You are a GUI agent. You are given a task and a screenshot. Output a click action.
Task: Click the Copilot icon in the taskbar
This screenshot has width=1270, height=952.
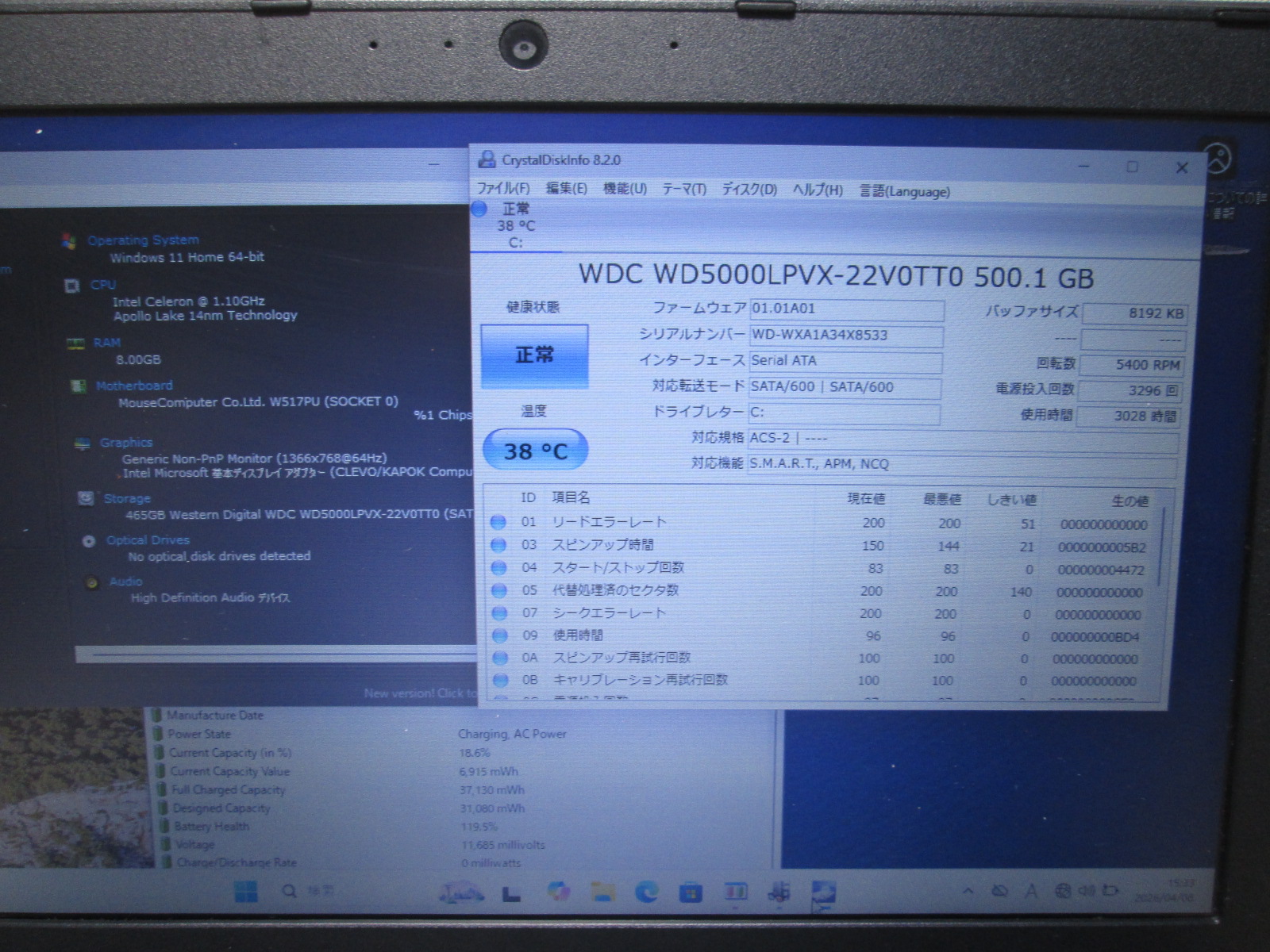[559, 892]
